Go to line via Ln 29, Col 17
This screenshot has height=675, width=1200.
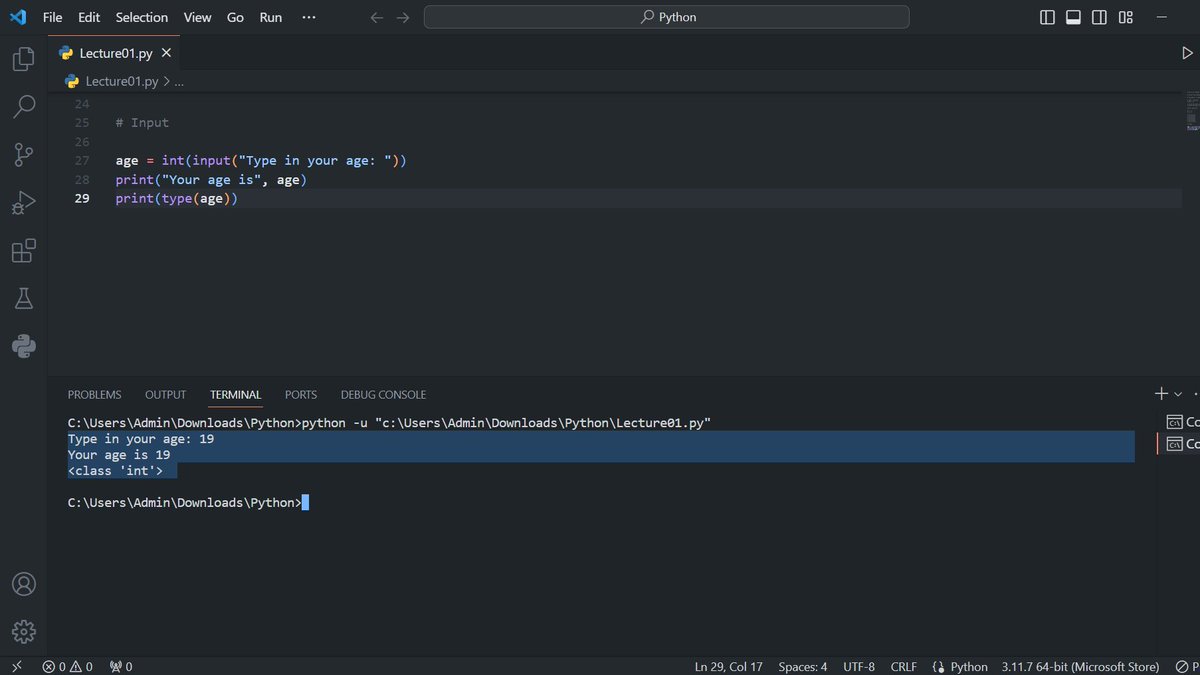click(728, 666)
